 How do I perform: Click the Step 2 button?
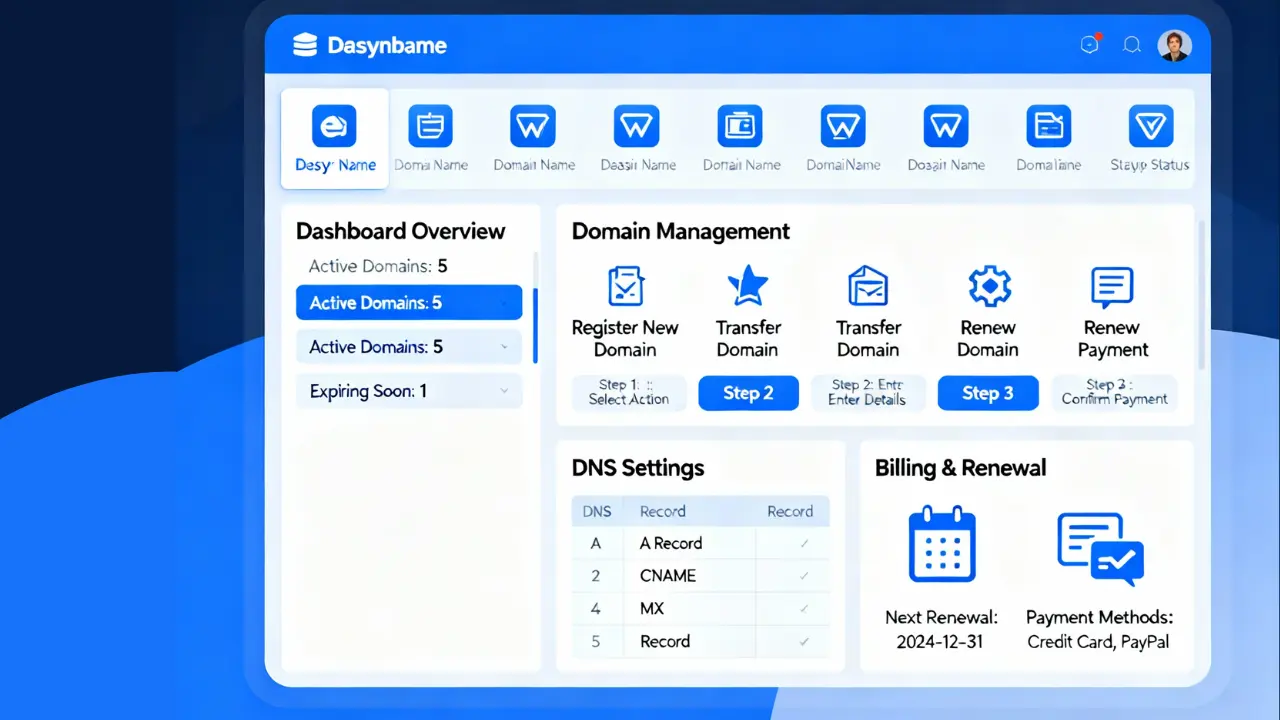[x=748, y=393]
